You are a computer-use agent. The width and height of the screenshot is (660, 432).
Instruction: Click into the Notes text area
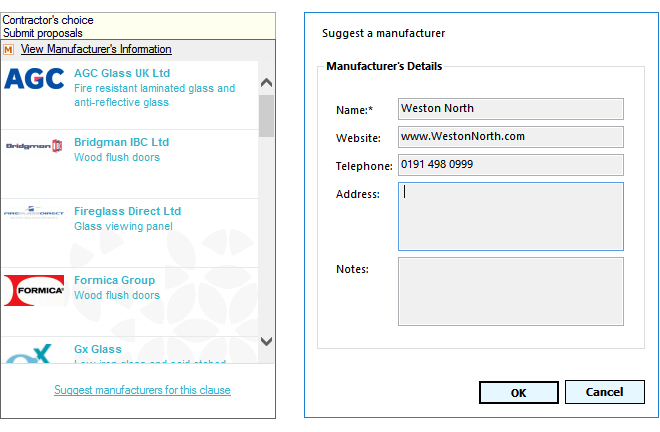[x=511, y=291]
